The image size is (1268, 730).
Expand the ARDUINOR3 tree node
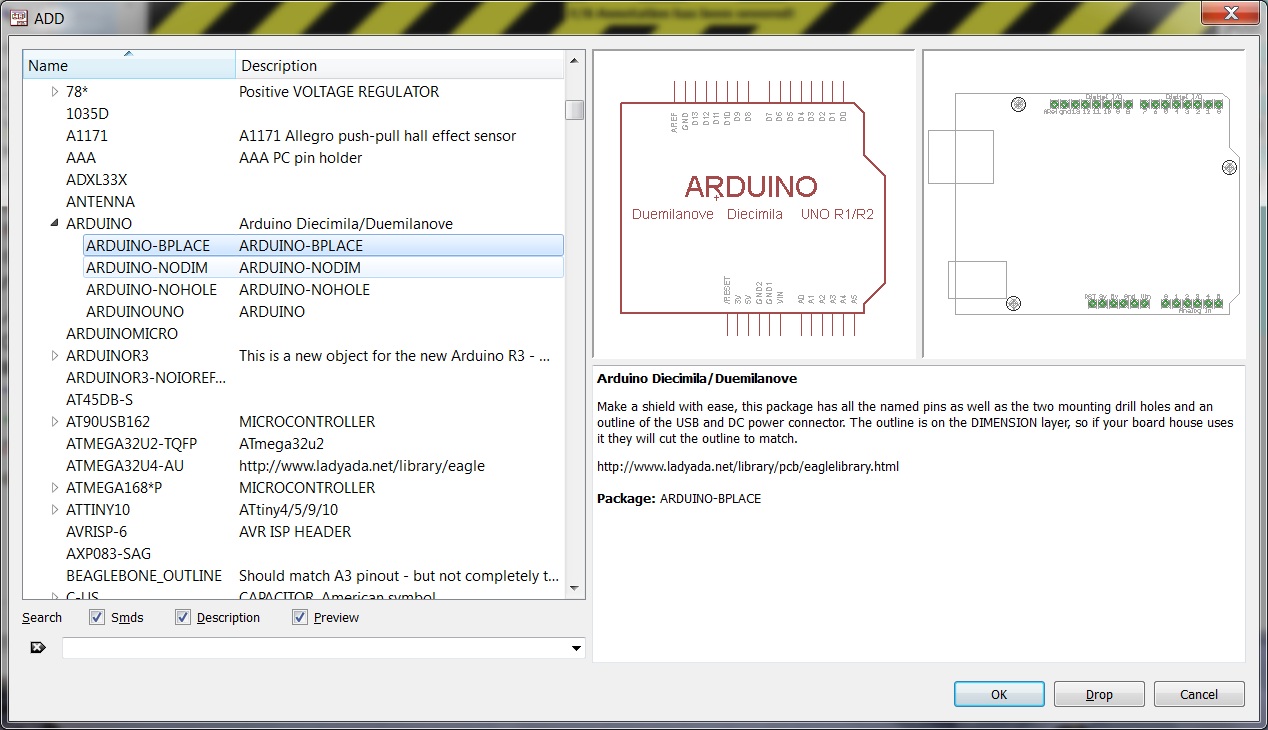point(55,356)
